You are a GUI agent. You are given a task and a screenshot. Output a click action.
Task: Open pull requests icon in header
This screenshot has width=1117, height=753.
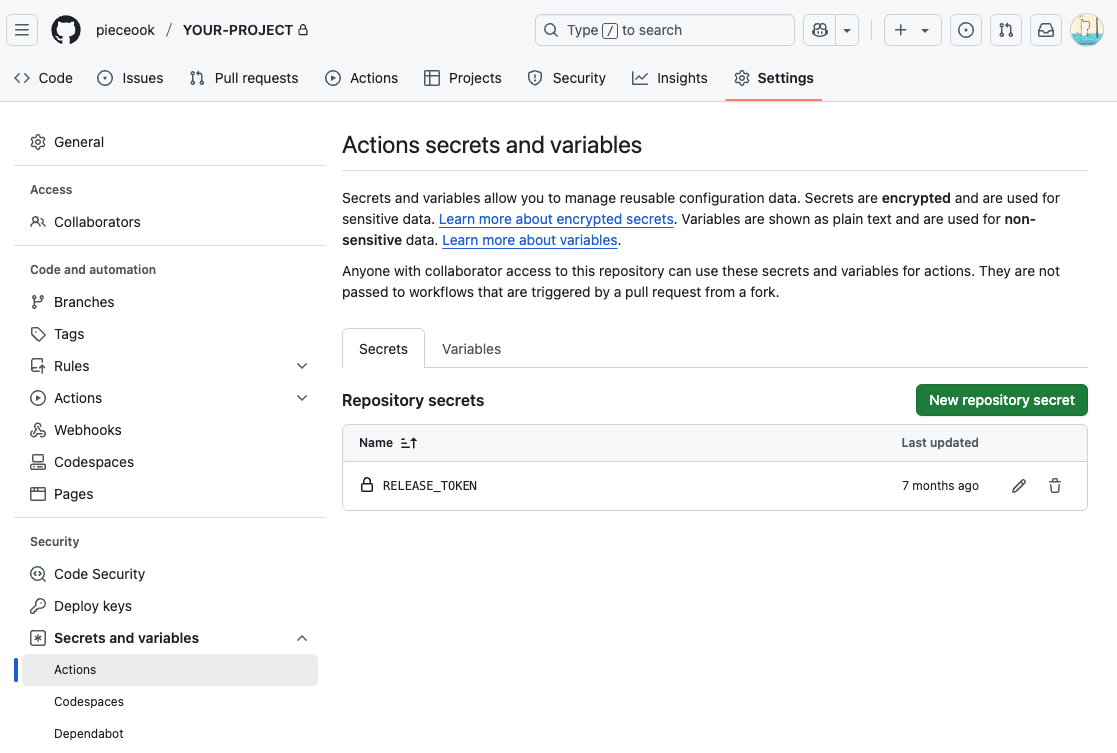1005,30
